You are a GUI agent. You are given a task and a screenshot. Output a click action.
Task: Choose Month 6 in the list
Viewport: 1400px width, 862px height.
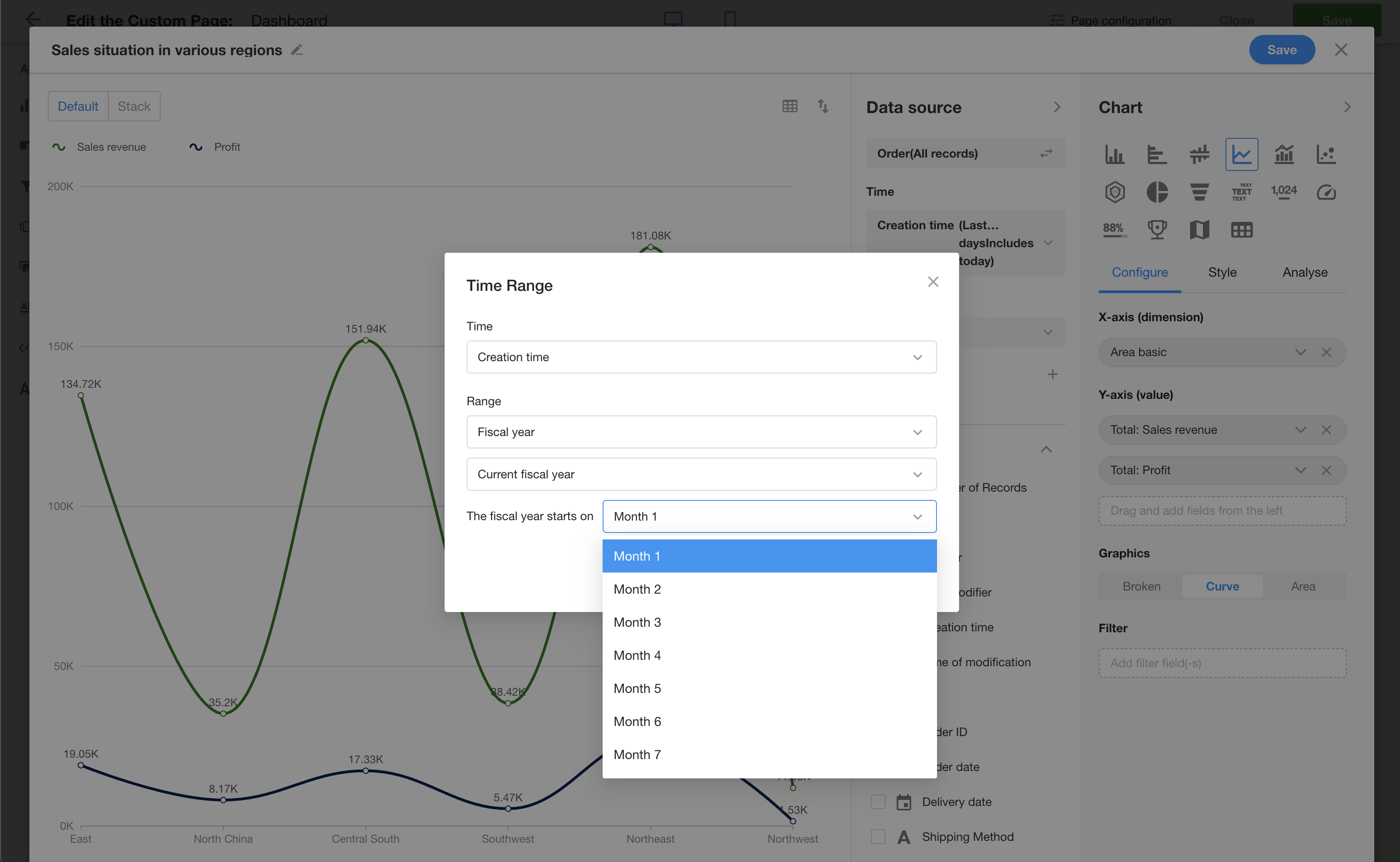tap(769, 721)
